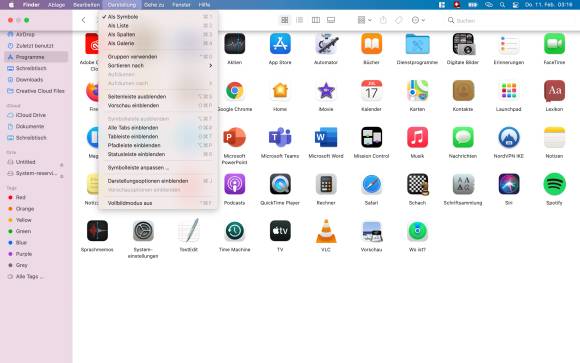Viewport: 580px width, 363px height.
Task: Open Symbolleiste anpassen dialog
Action: click(x=158, y=168)
